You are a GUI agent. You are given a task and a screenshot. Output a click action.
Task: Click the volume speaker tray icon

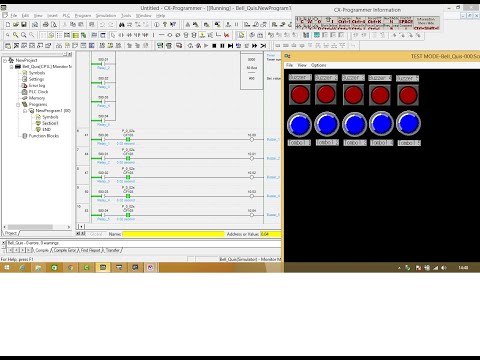point(444,268)
